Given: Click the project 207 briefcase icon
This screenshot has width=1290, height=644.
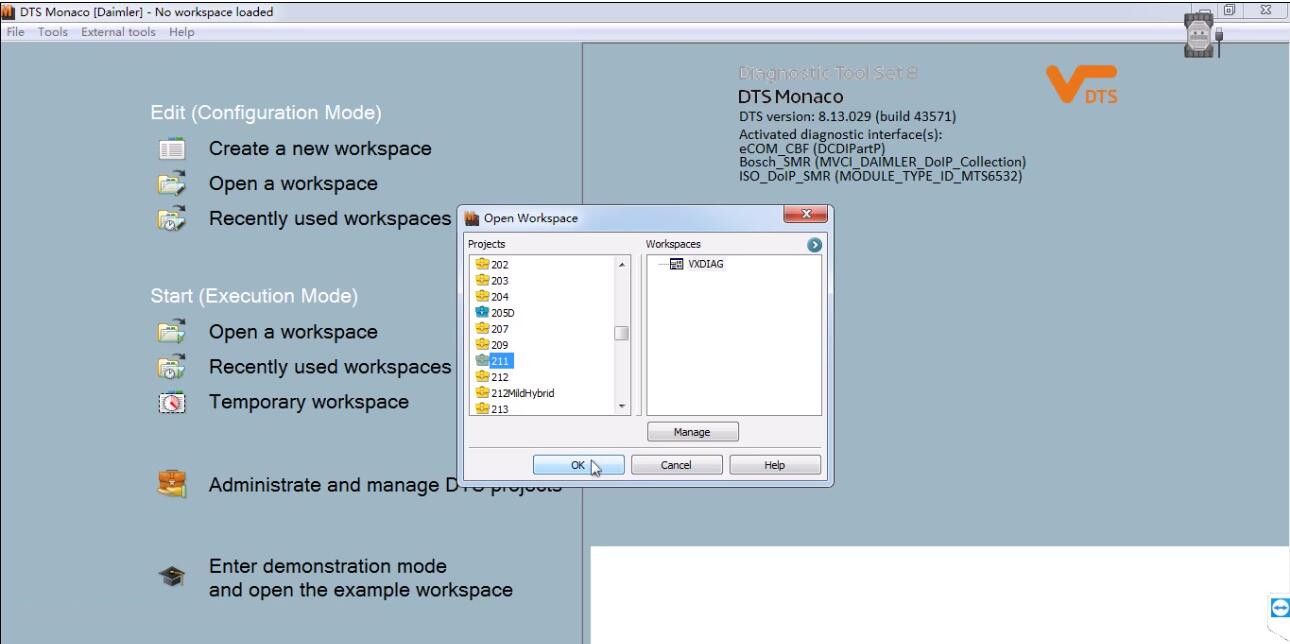Looking at the screenshot, I should [483, 329].
